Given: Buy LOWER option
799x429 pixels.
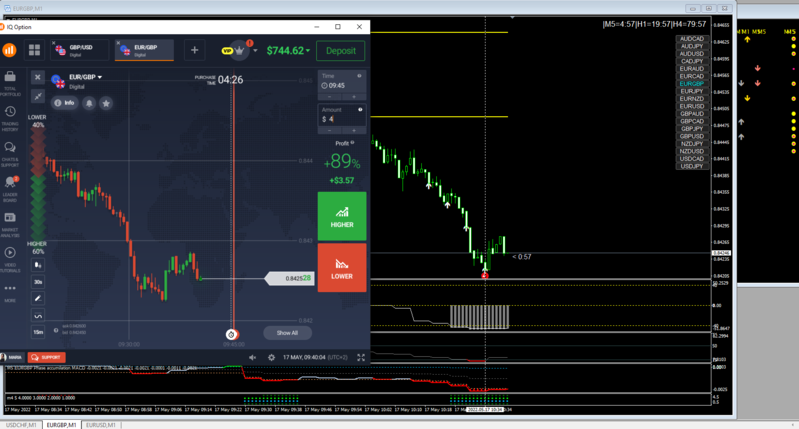Looking at the screenshot, I should 342,267.
